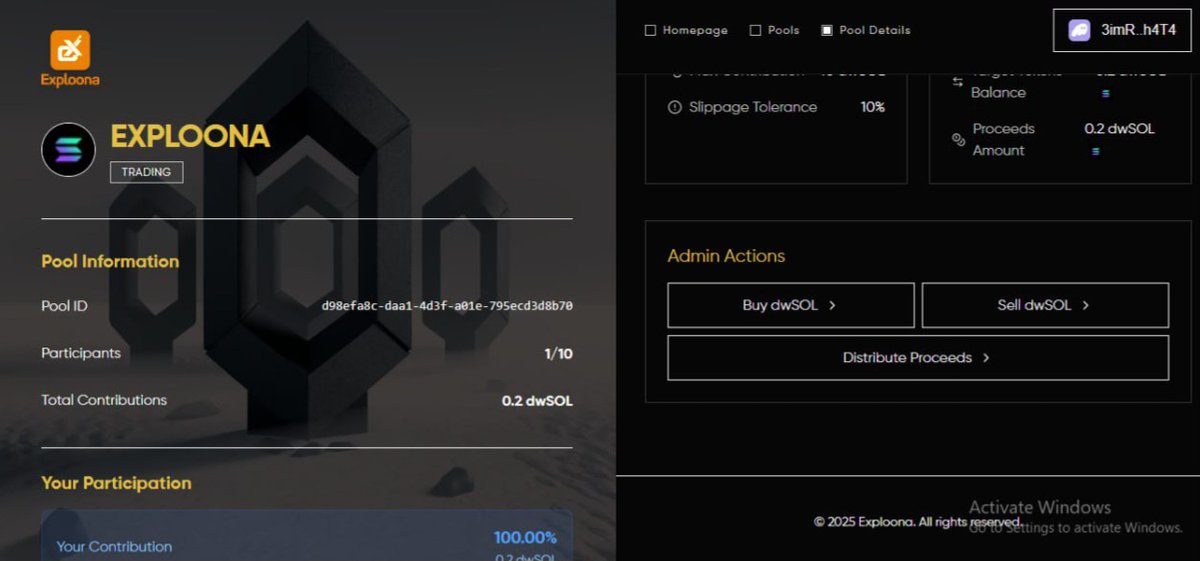The height and width of the screenshot is (561, 1200).
Task: Click the Sell dwSOL button
Action: (x=1045, y=305)
